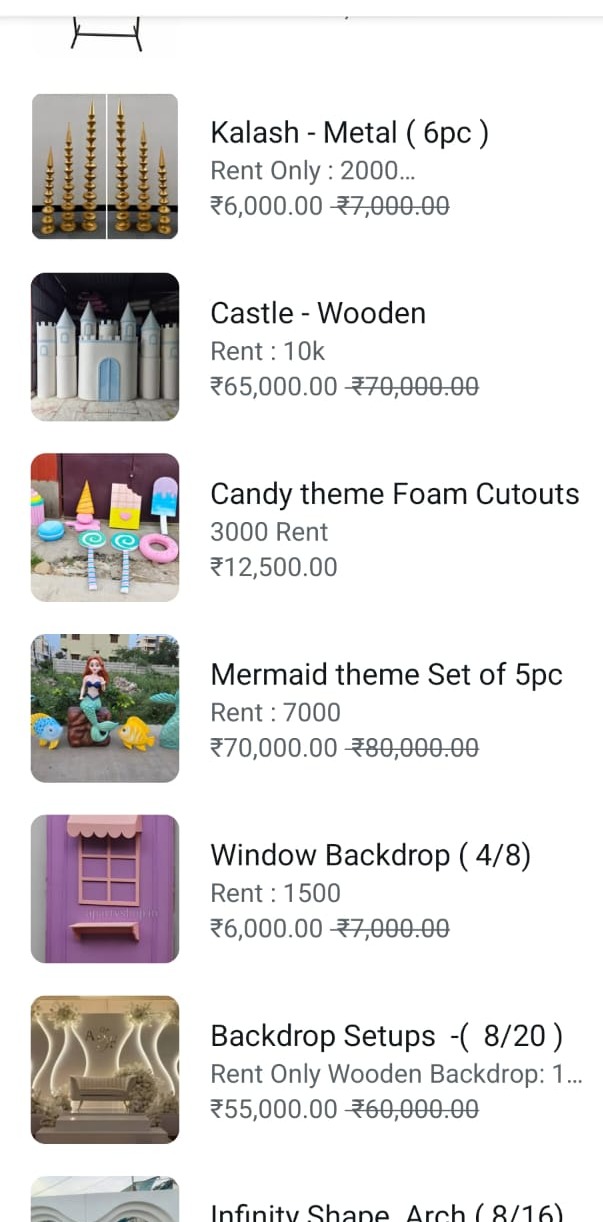Screen dimensions: 603x1222
Task: Expand the truncated "Rent Only : 2000…" description
Action: pos(313,171)
